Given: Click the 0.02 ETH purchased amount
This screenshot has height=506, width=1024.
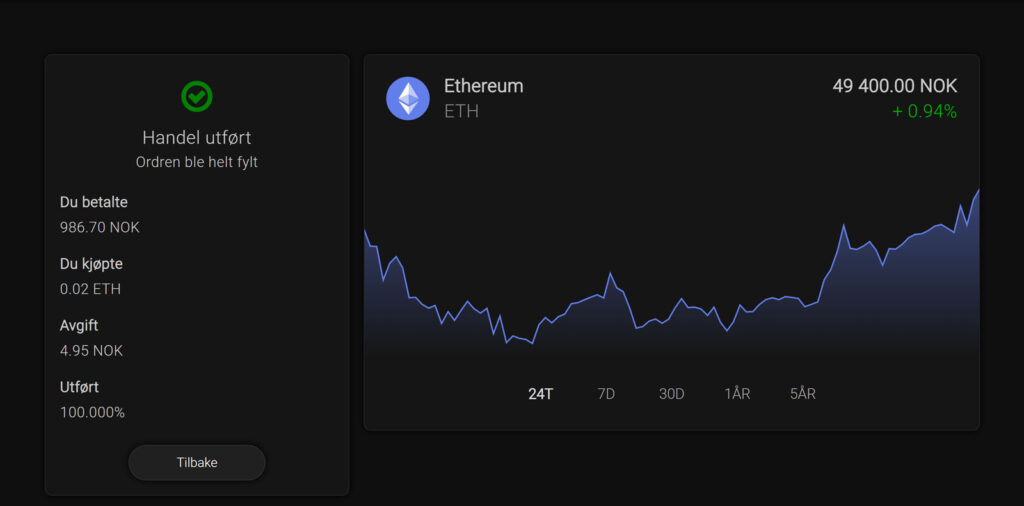Looking at the screenshot, I should [x=90, y=289].
